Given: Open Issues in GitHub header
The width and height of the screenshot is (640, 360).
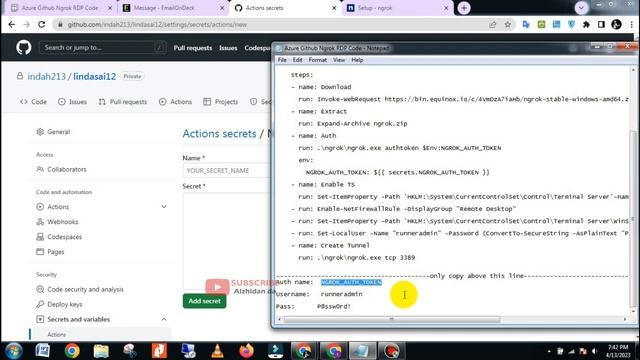Looking at the screenshot, I should [228, 48].
